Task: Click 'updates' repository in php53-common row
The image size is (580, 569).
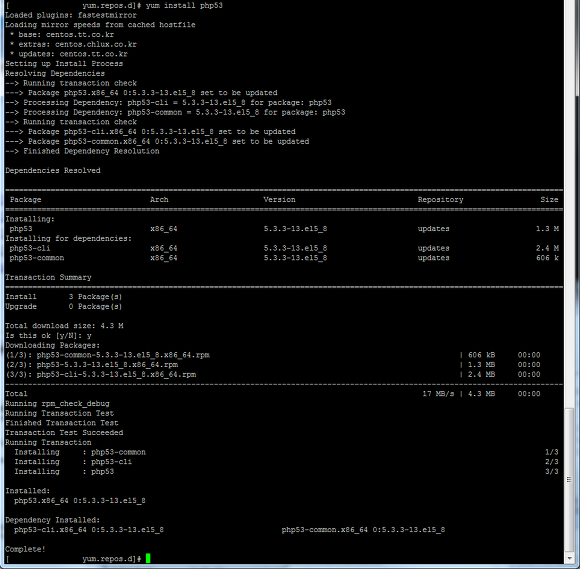Action: pyautogui.click(x=434, y=258)
